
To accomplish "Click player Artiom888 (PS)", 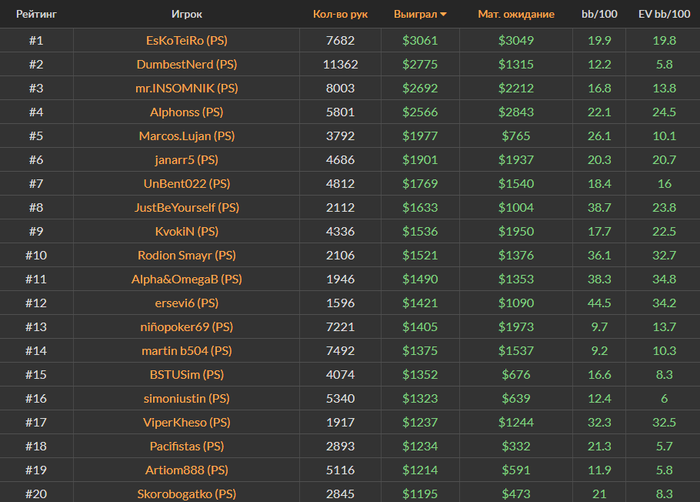I will (x=186, y=470).
